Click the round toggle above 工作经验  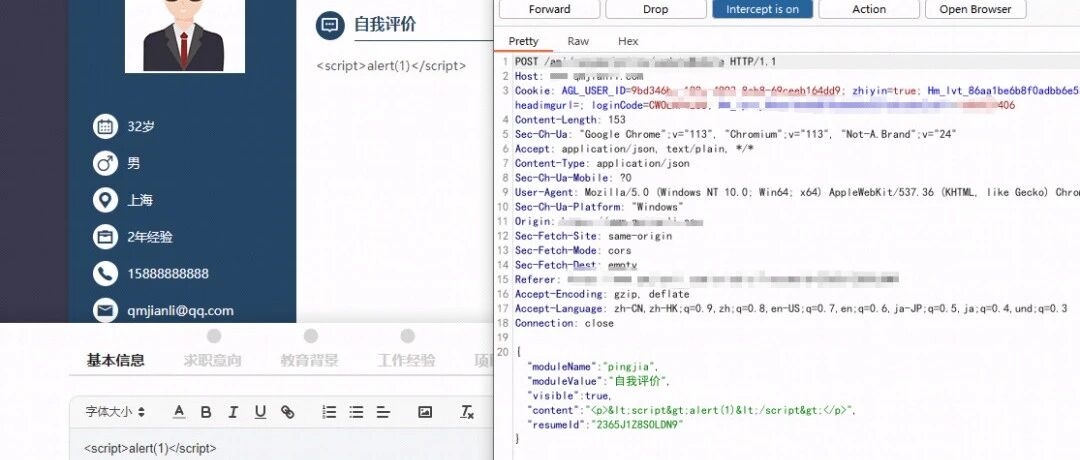click(x=408, y=335)
